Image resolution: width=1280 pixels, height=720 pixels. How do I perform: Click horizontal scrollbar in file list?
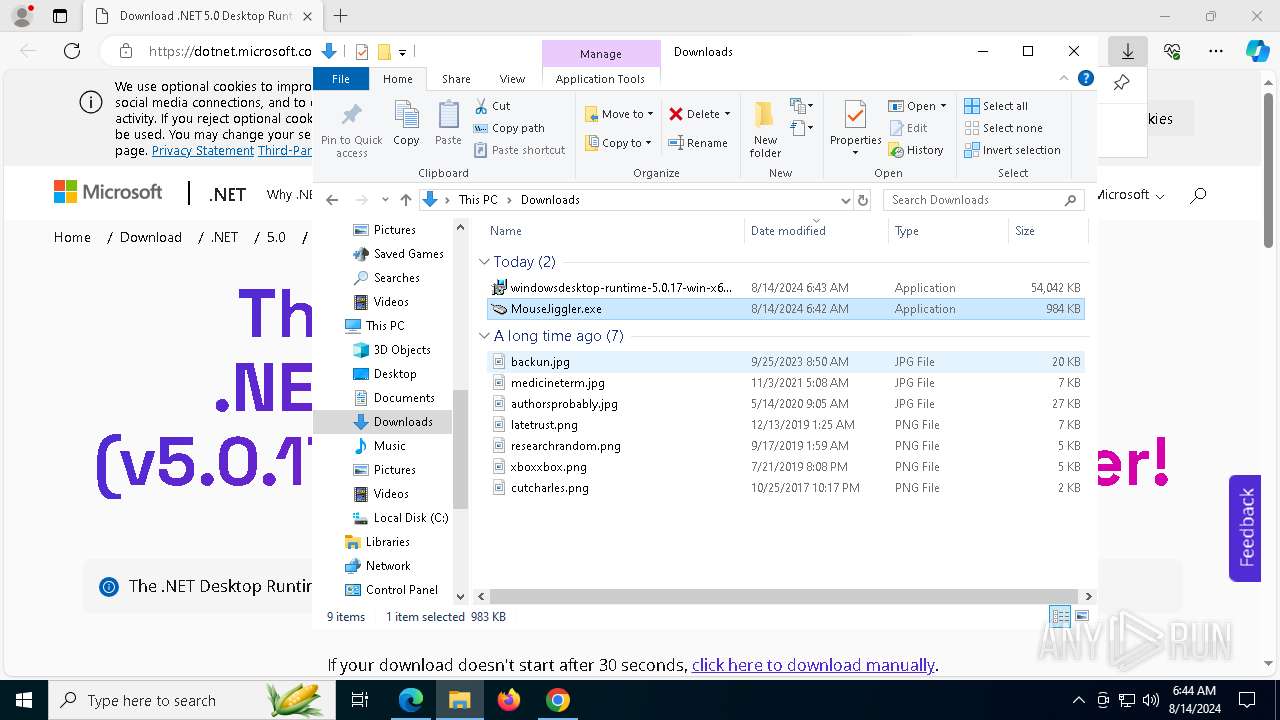click(x=785, y=596)
